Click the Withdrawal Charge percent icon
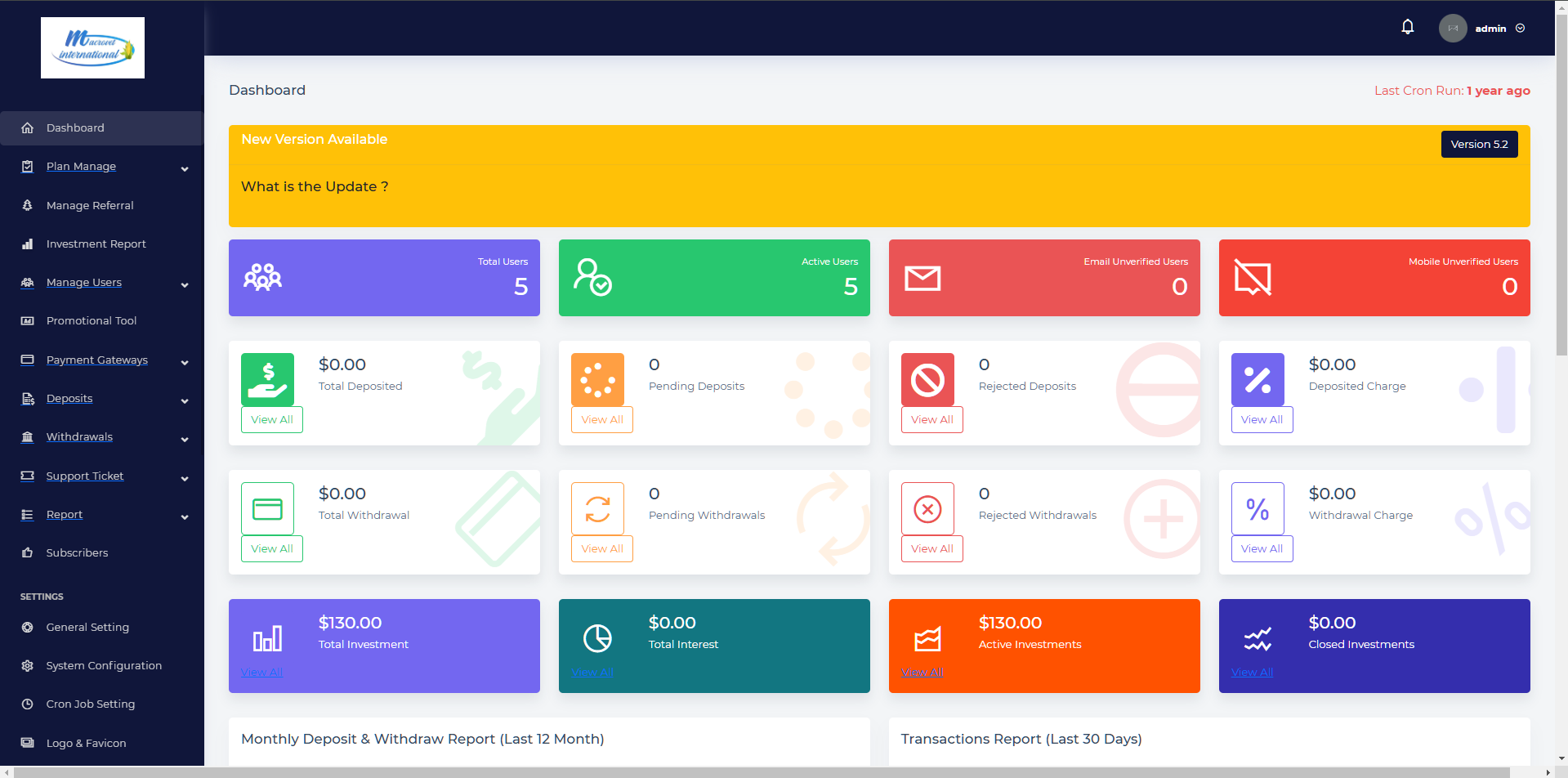Viewport: 1568px width, 778px height. (1258, 508)
